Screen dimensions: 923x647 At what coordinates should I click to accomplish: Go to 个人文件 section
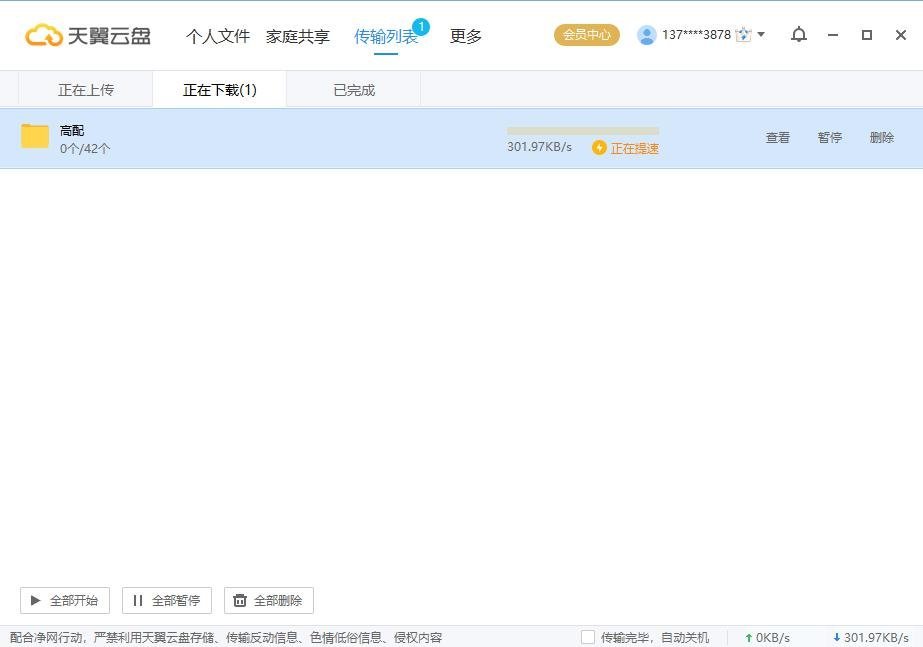click(218, 36)
